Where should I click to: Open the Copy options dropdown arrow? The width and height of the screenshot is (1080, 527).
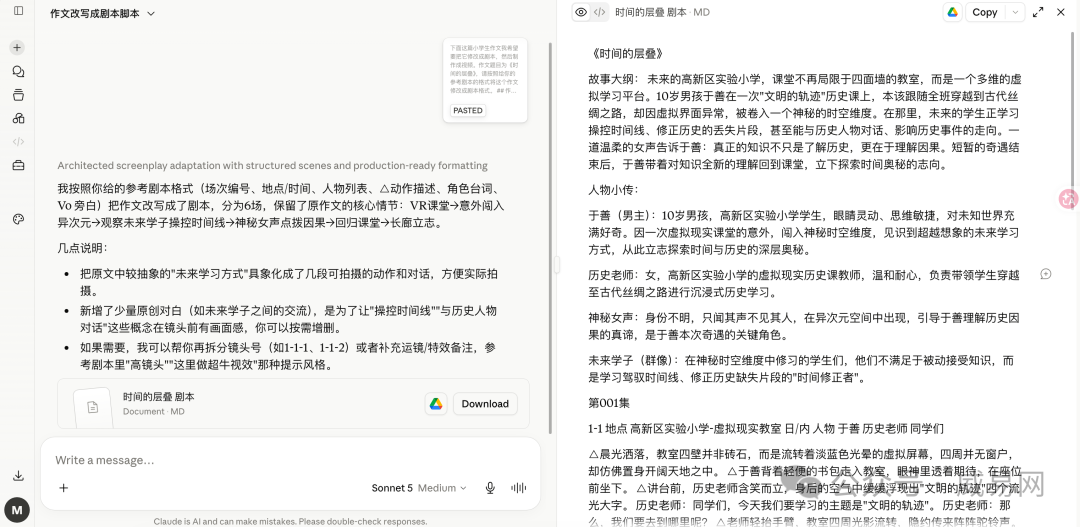1015,12
